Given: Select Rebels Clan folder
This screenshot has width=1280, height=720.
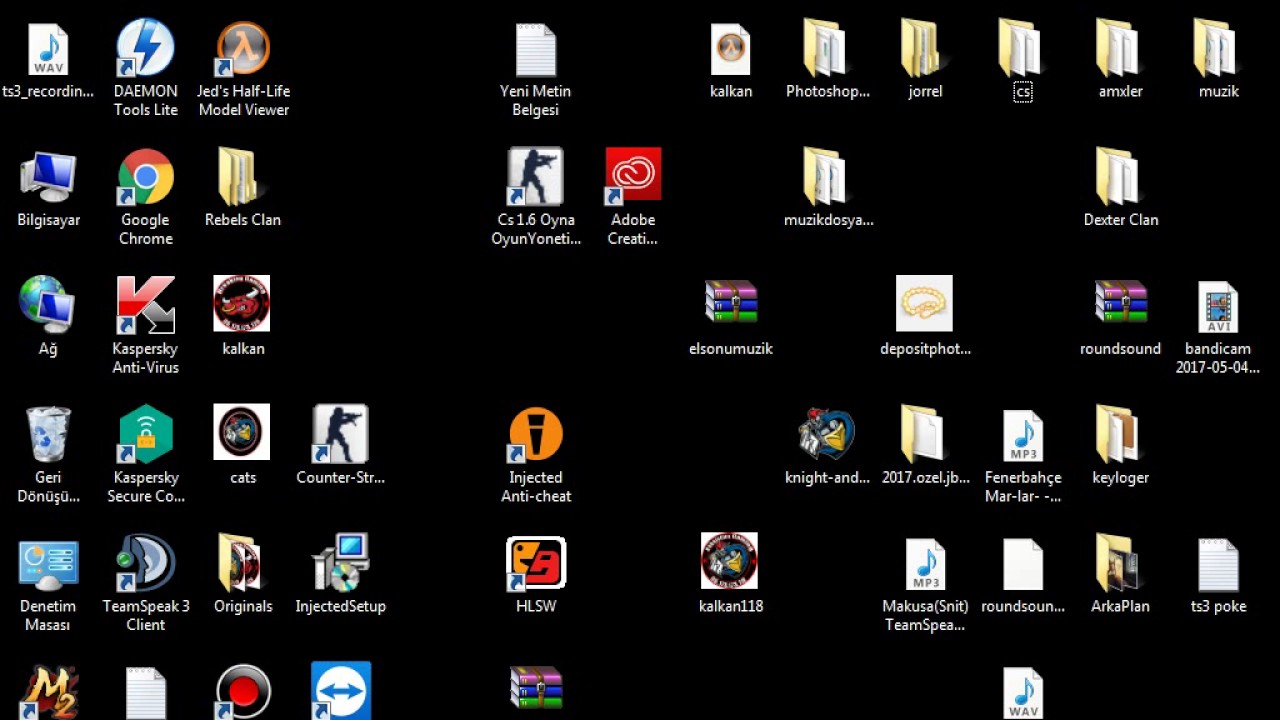Looking at the screenshot, I should coord(240,177).
